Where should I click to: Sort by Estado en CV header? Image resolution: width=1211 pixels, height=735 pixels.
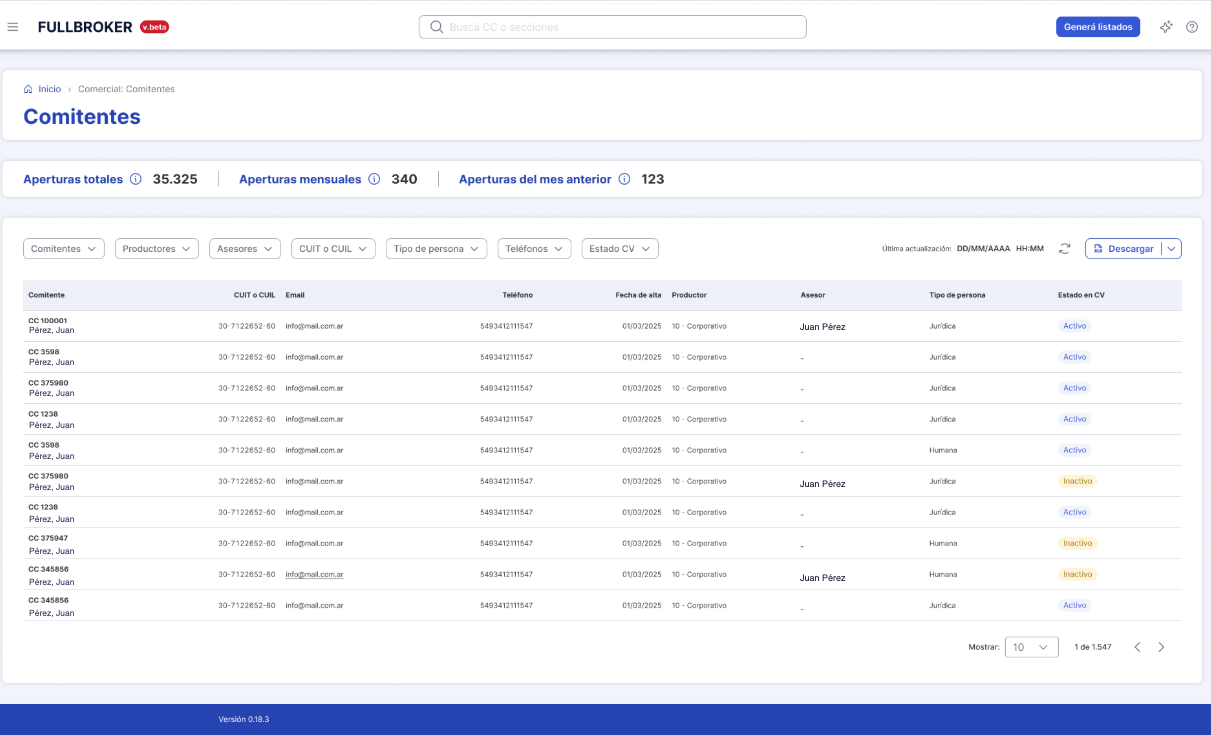click(1081, 295)
